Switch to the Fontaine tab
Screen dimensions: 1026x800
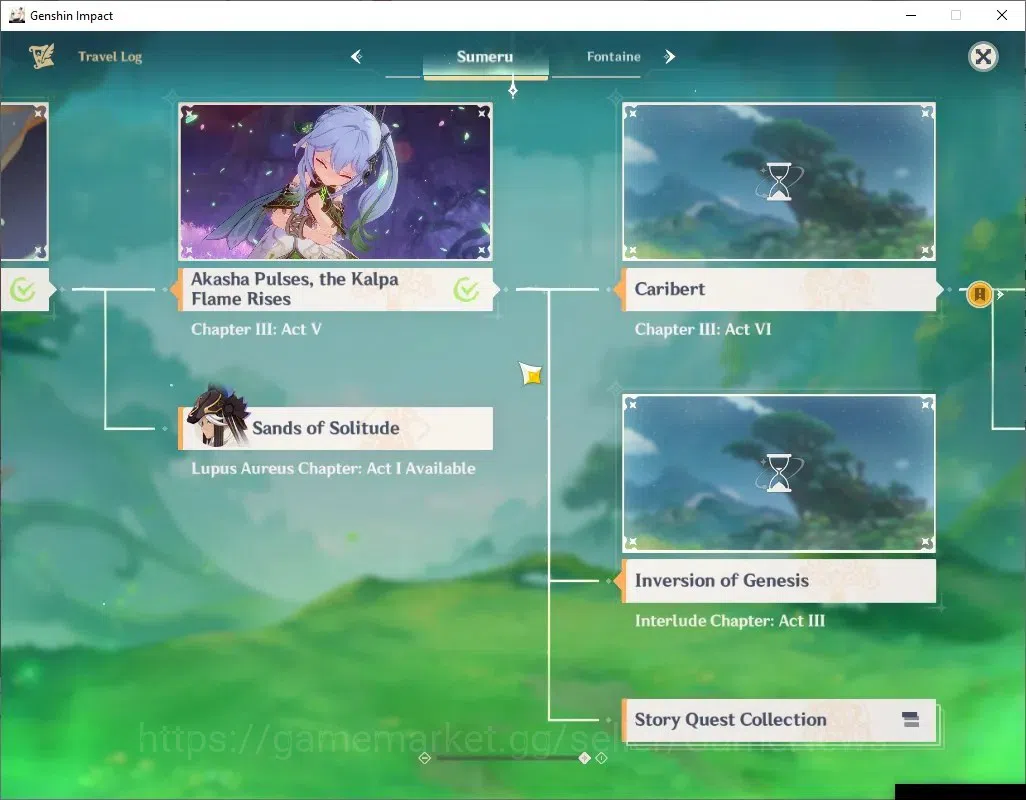point(613,57)
